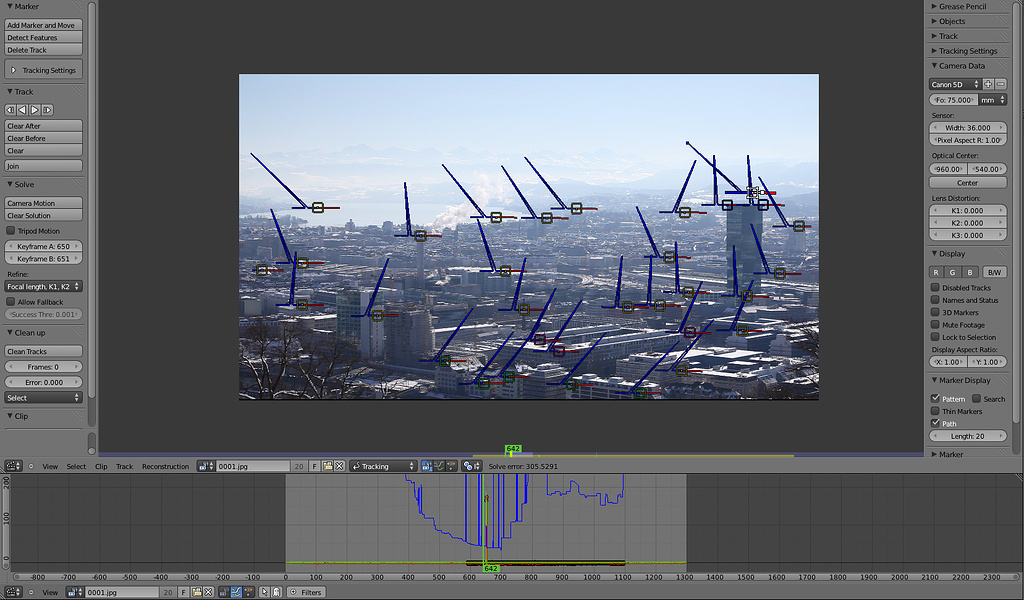Enable Lock to Selection checkbox
Screen dimensions: 1024x600
pyautogui.click(x=935, y=337)
